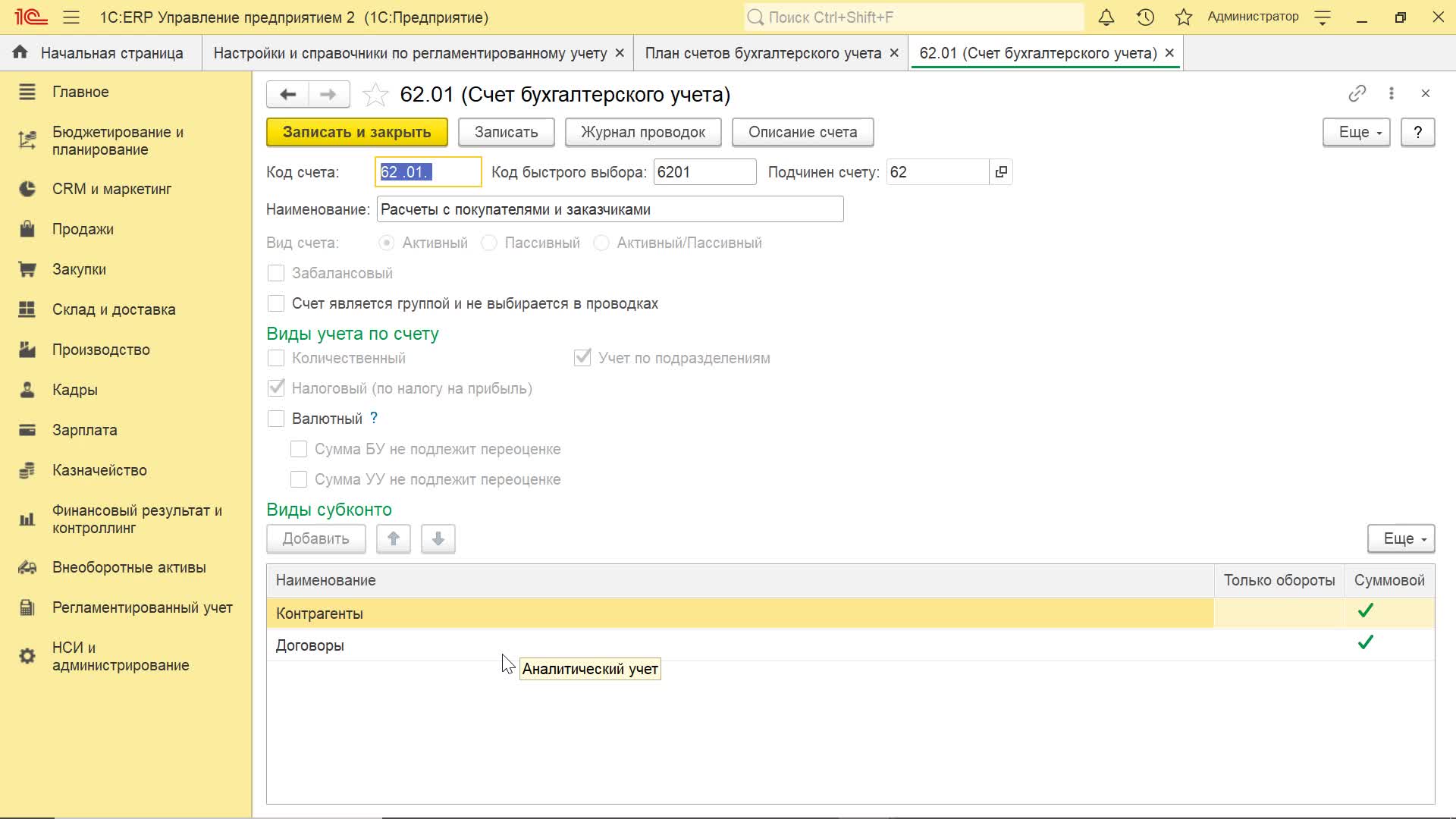The width and height of the screenshot is (1456, 819).
Task: Toggle Сумма УУ не подлежит переоценке
Action: coord(299,479)
